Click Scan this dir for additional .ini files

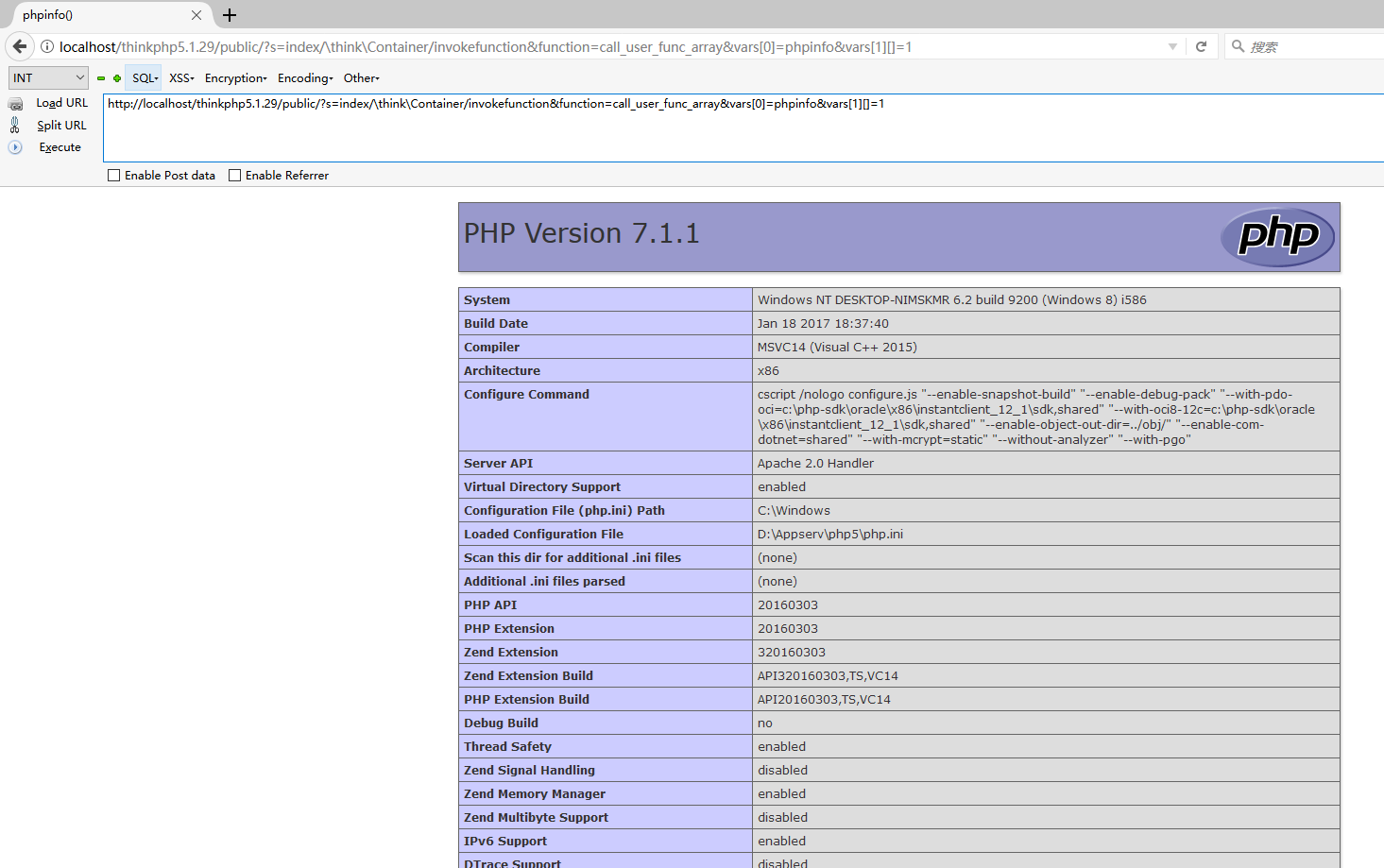pos(572,558)
